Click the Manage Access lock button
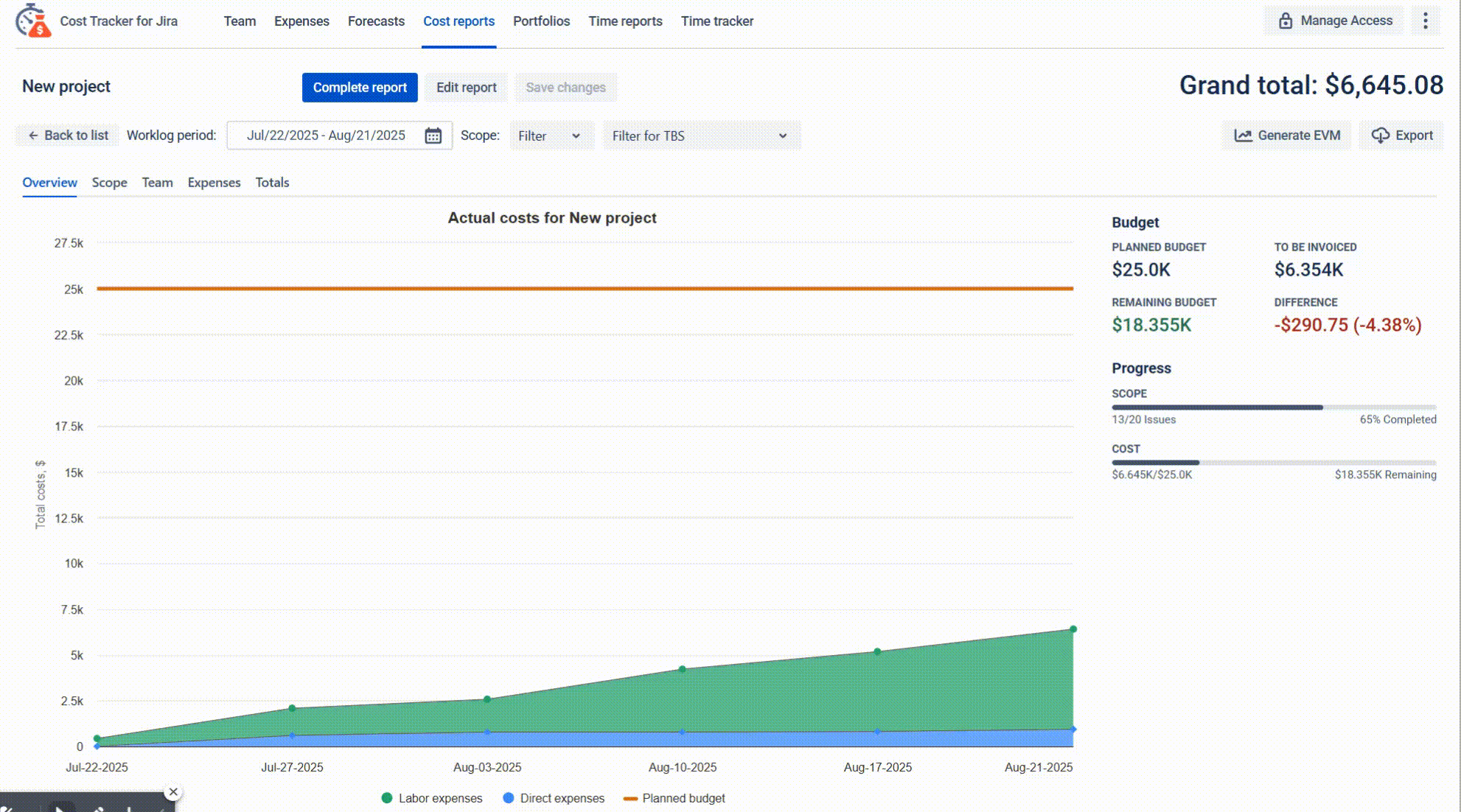Image resolution: width=1461 pixels, height=812 pixels. [x=1335, y=21]
